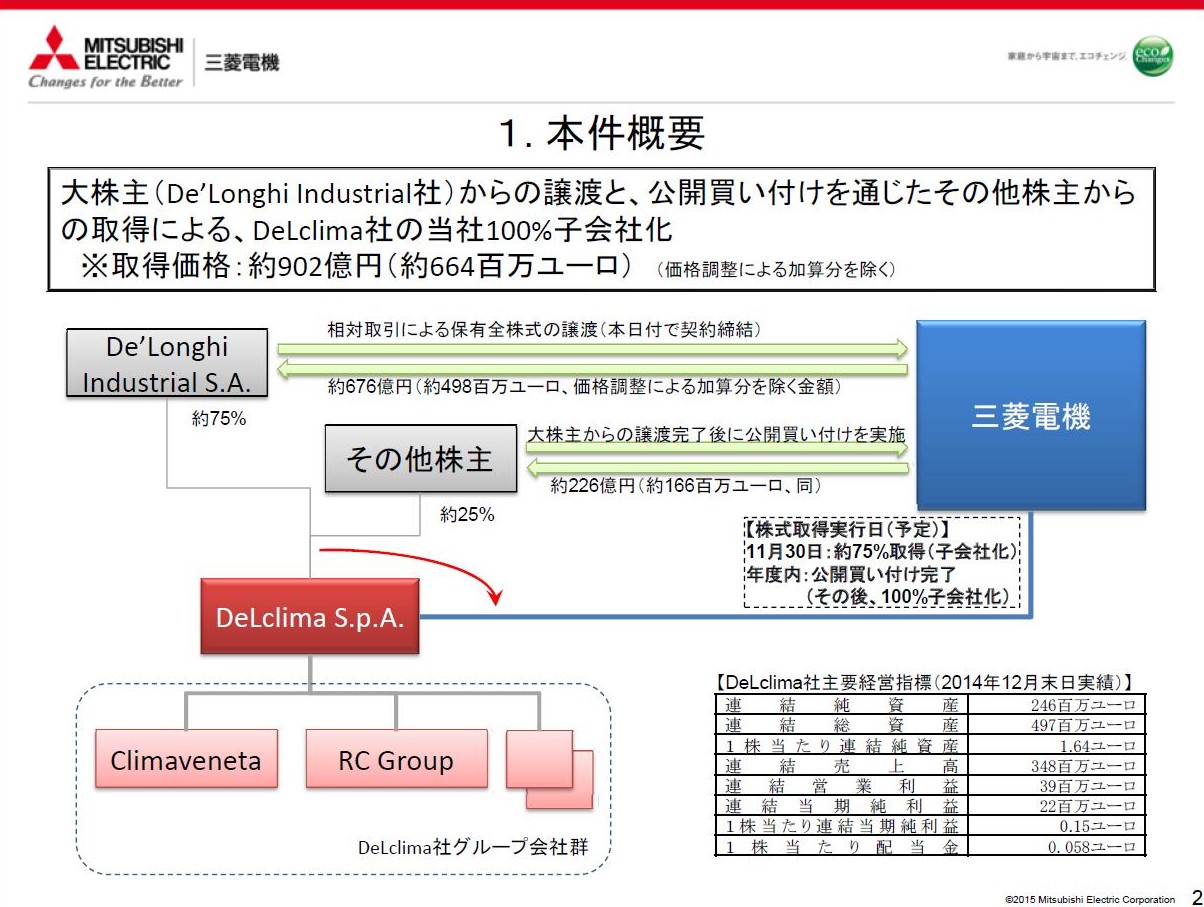Screen dimensions: 1204x907
Task: Click the label DeLclima社グループ会社群
Action: tap(472, 847)
